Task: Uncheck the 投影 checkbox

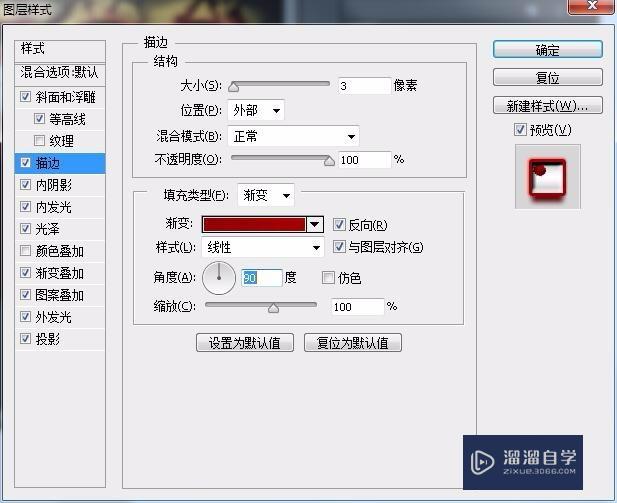Action: 26,338
